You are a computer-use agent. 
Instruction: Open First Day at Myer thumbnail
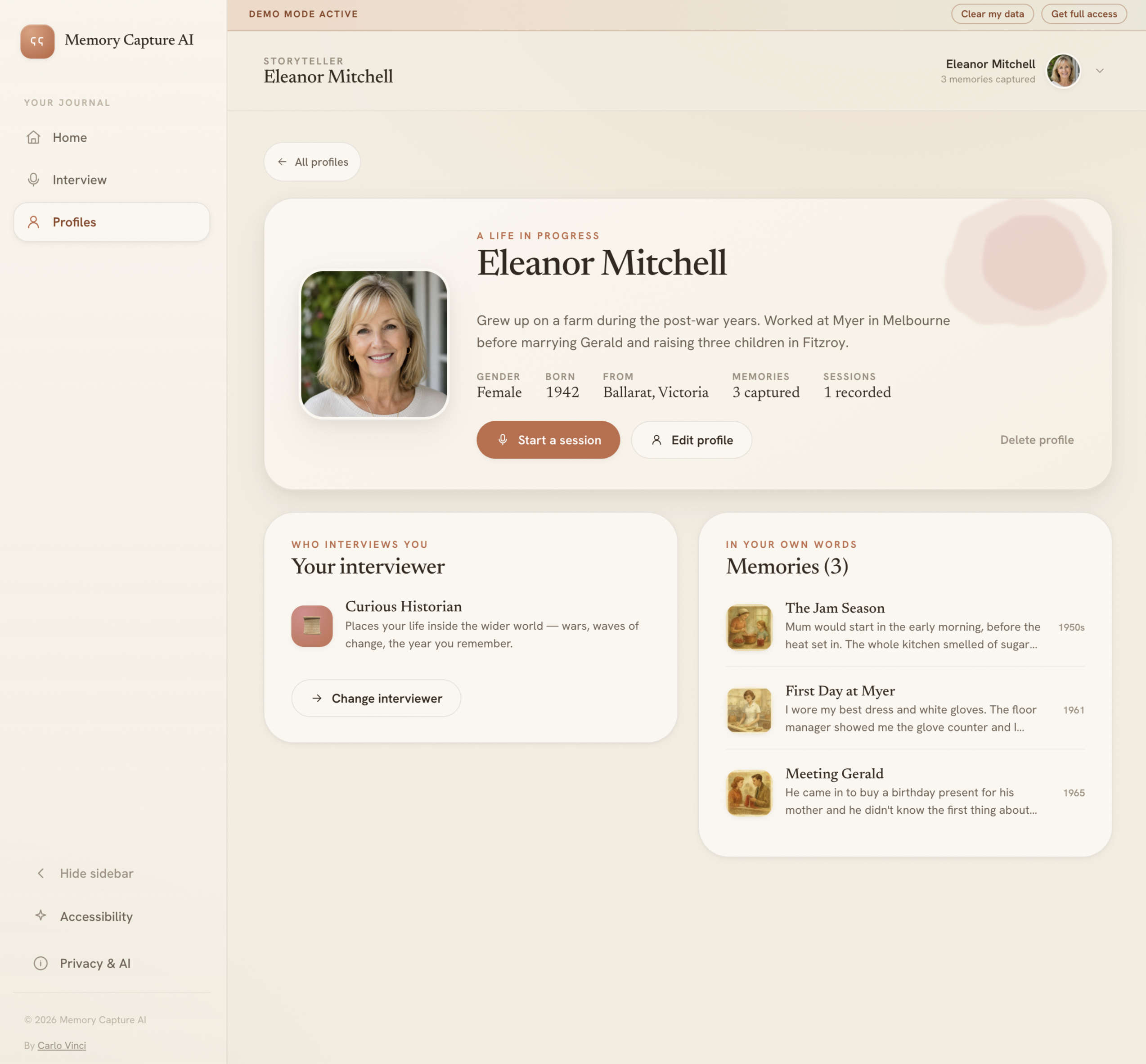click(749, 709)
